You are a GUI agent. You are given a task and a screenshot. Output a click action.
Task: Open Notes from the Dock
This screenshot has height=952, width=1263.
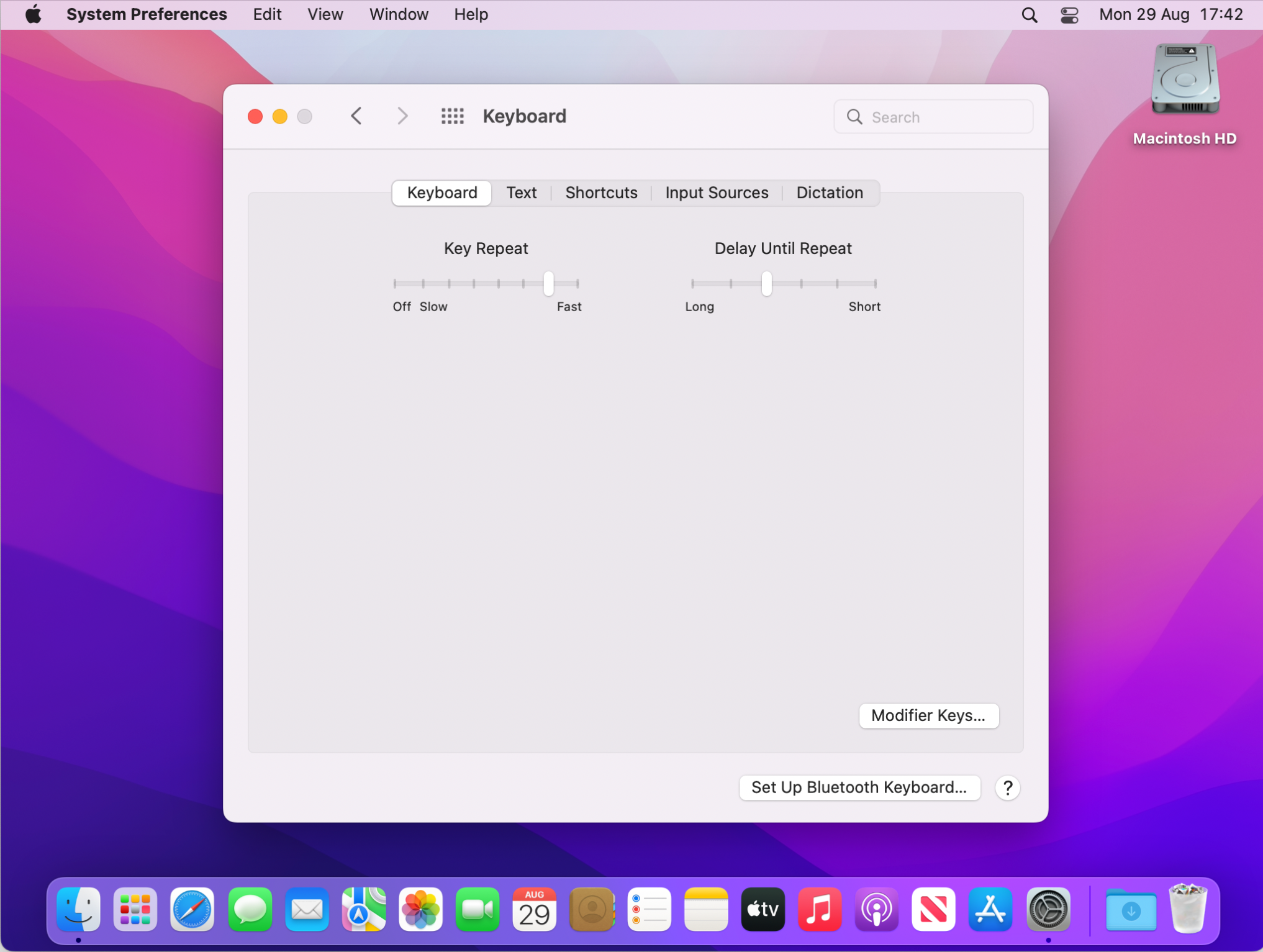pyautogui.click(x=706, y=909)
